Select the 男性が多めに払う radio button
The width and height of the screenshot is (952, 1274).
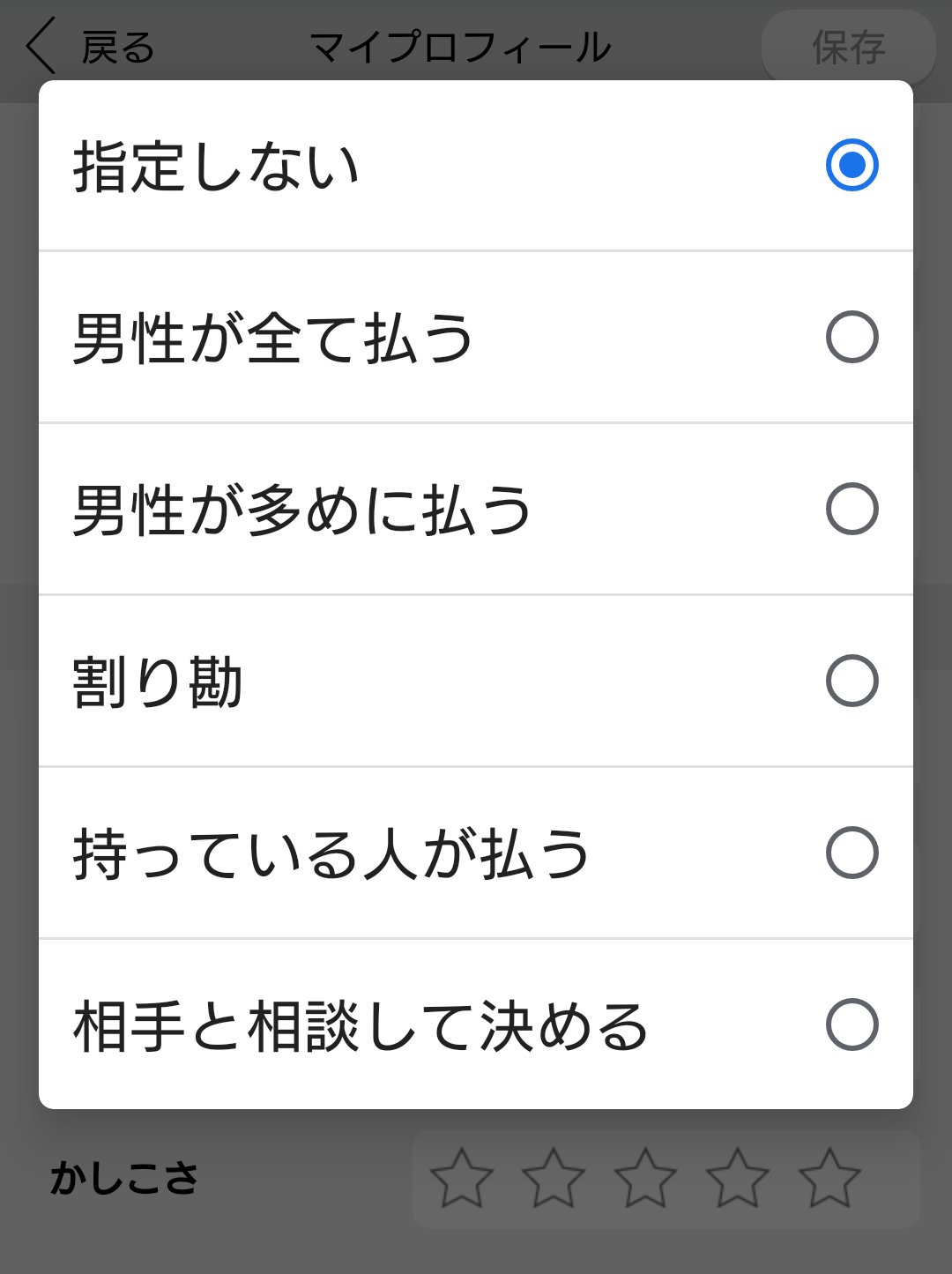[852, 509]
